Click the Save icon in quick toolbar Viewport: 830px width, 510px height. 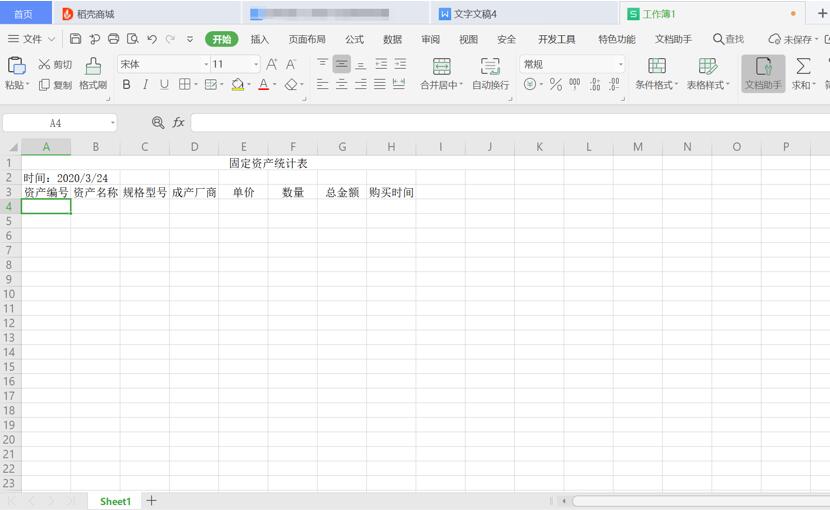point(75,39)
